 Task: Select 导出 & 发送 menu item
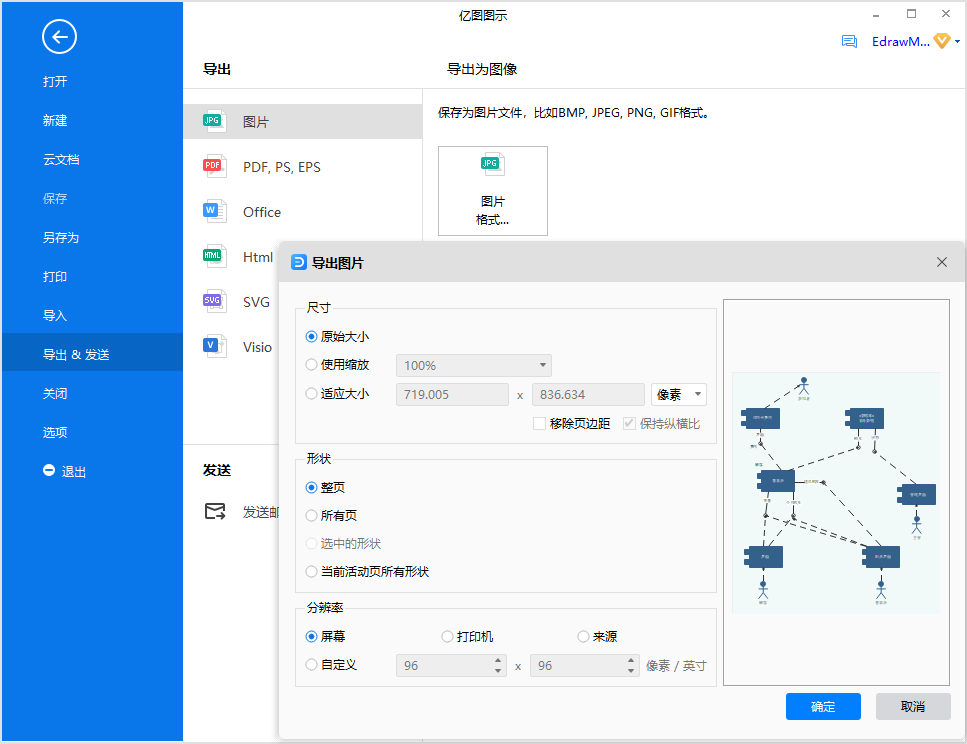pos(93,354)
